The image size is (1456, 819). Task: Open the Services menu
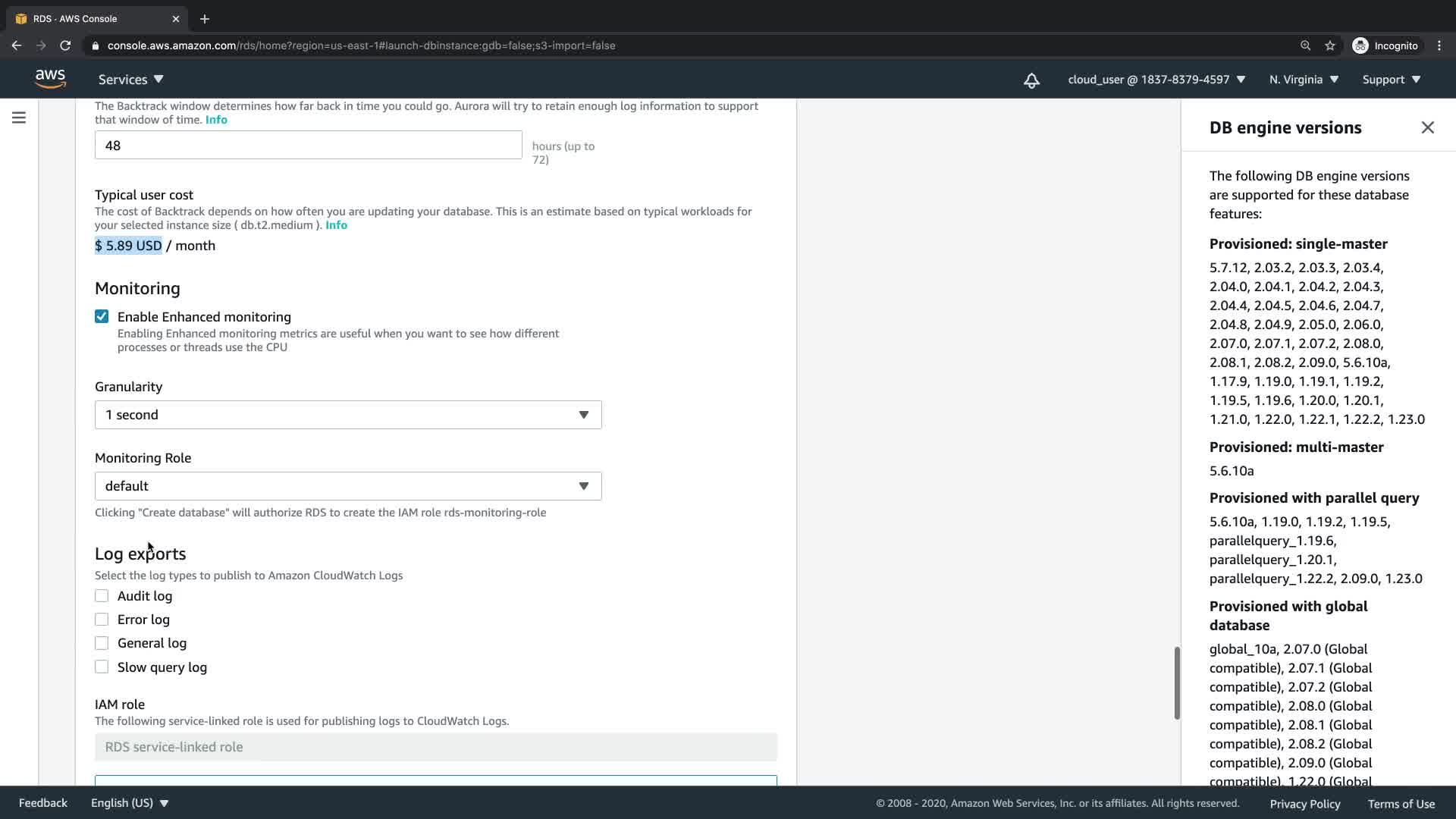130,80
